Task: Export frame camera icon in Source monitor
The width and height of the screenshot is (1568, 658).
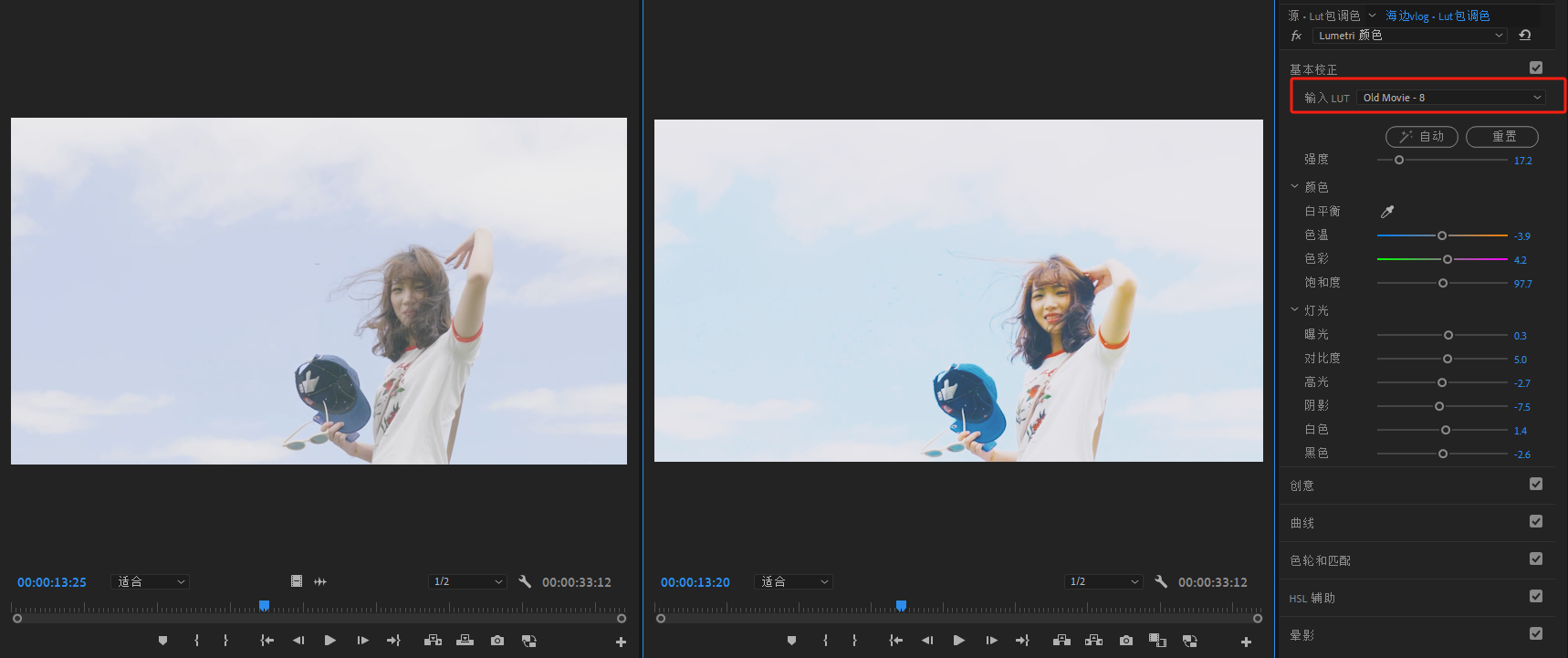Action: 497,641
